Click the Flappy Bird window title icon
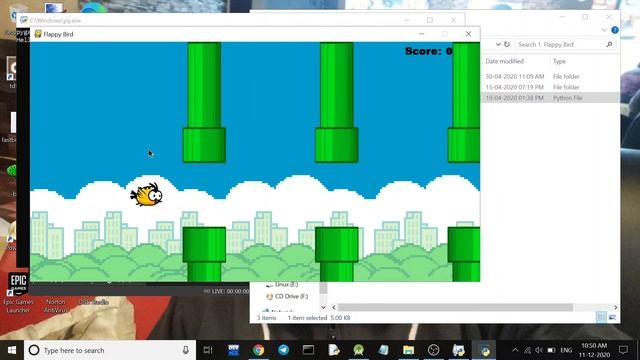 [x=38, y=34]
